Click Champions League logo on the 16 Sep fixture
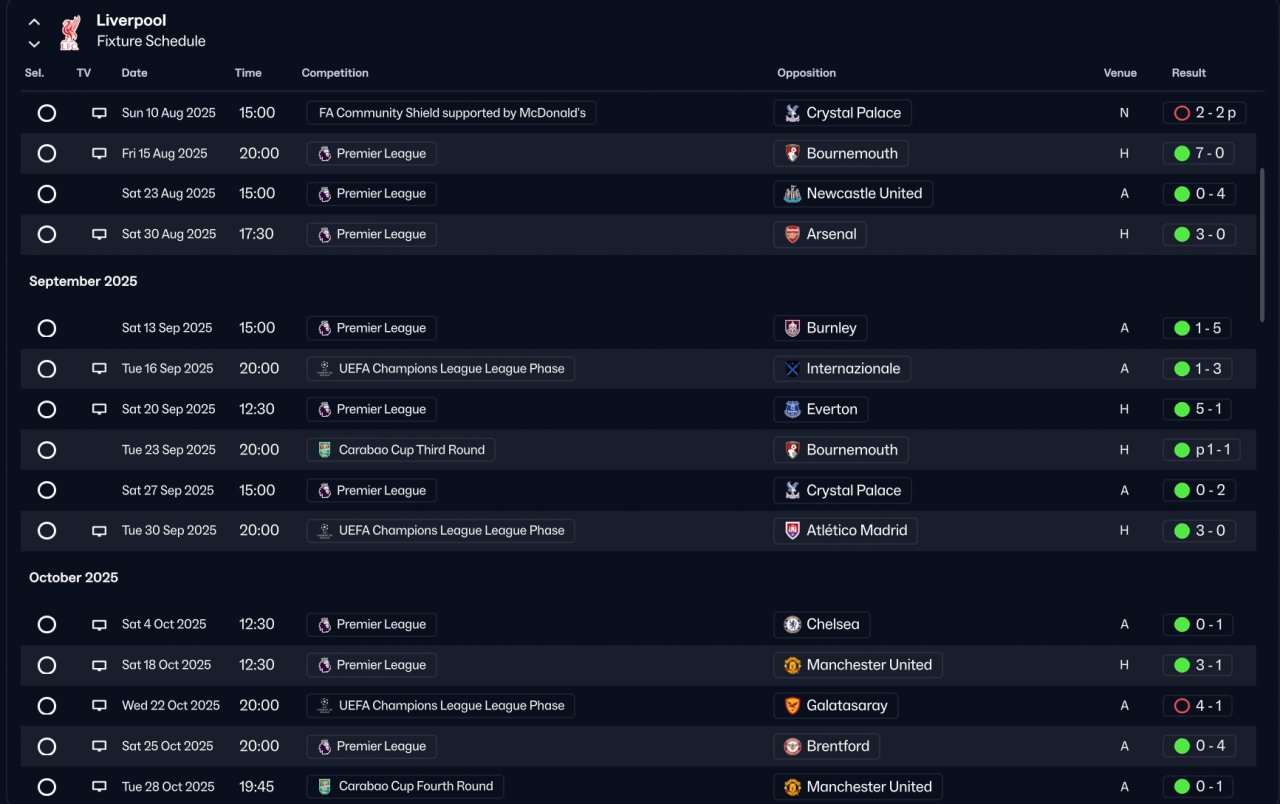This screenshot has height=804, width=1280. point(324,369)
